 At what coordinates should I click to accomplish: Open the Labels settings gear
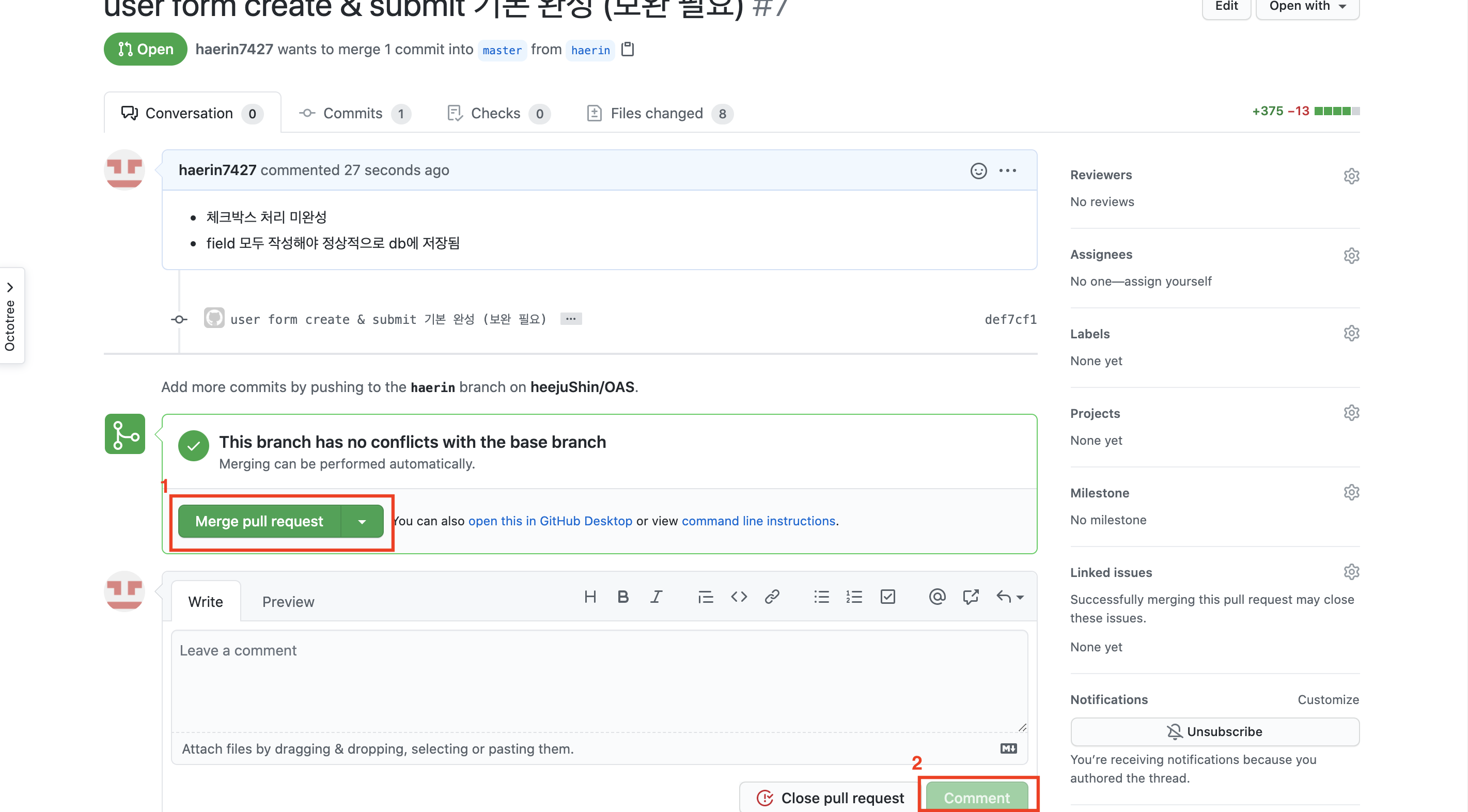[1351, 333]
